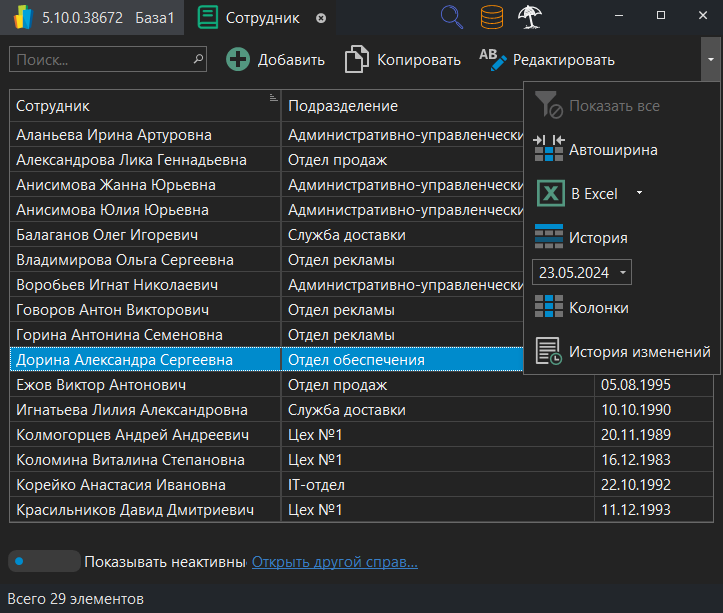Open the 23.05.2024 date picker dropdown
The image size is (723, 613).
coord(624,272)
